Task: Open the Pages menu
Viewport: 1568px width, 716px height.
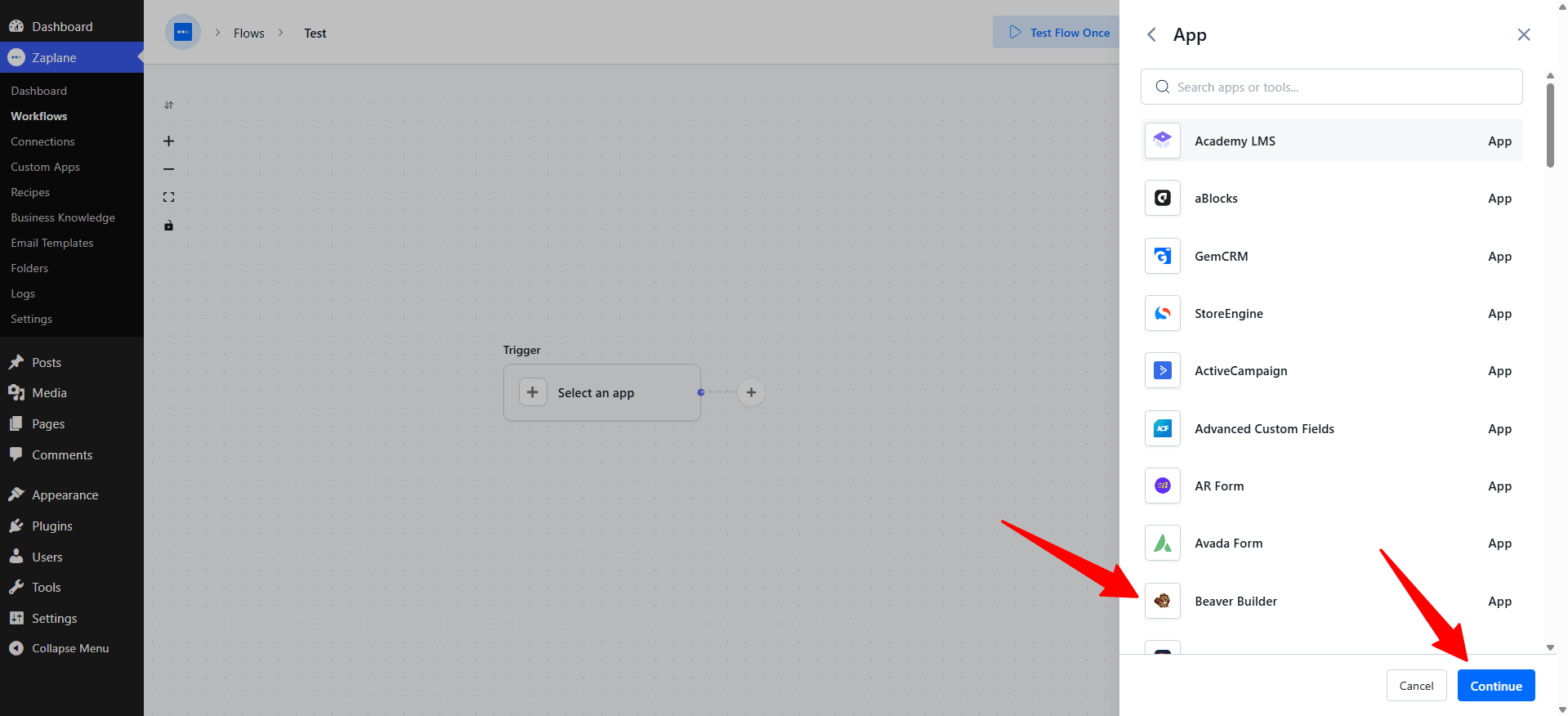Action: tap(72, 423)
